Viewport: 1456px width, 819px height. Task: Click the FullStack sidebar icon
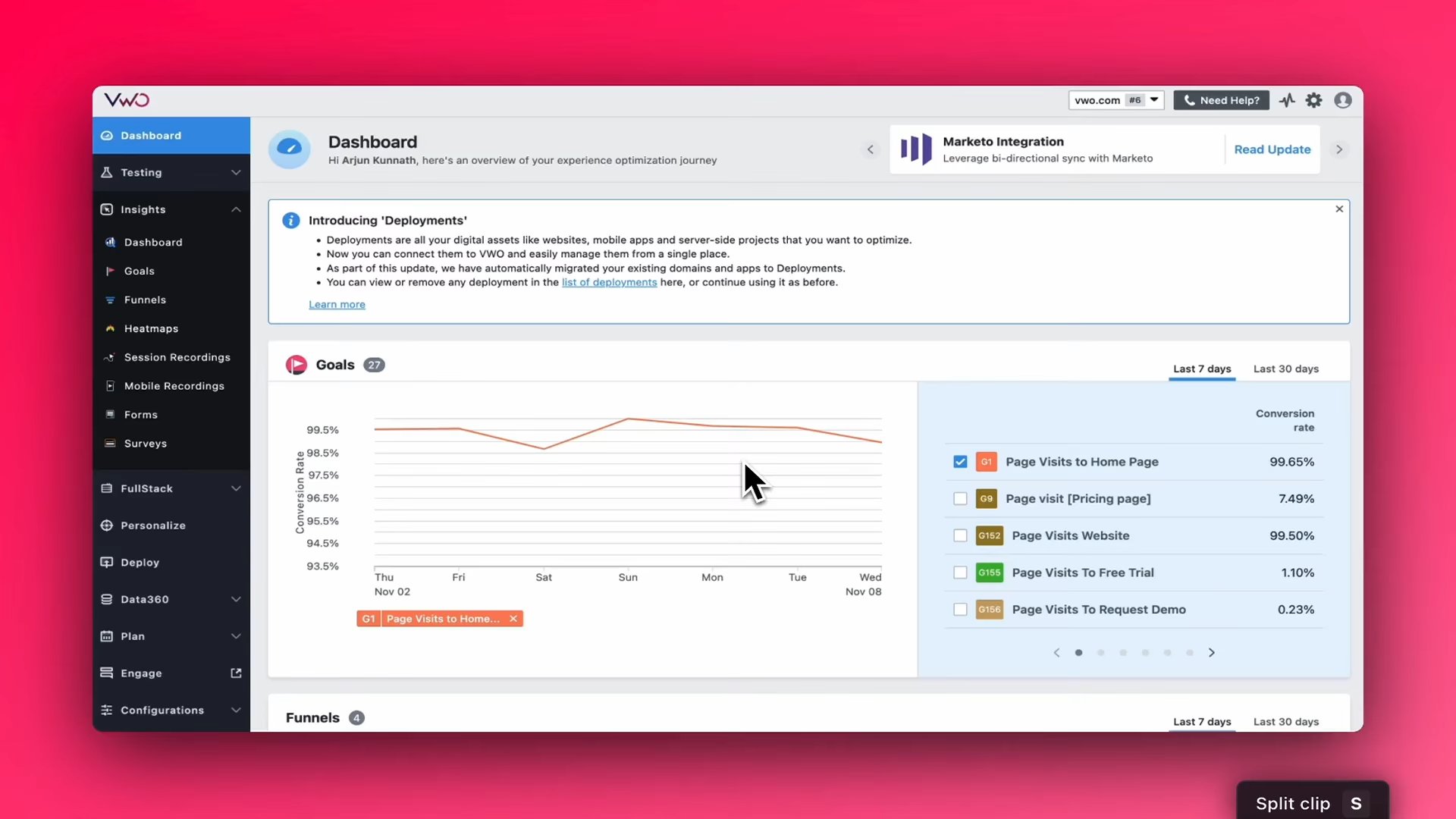pyautogui.click(x=107, y=488)
